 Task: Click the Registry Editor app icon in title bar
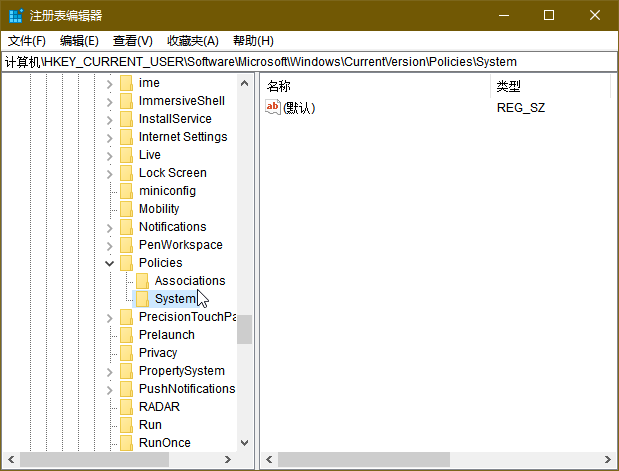[x=16, y=16]
